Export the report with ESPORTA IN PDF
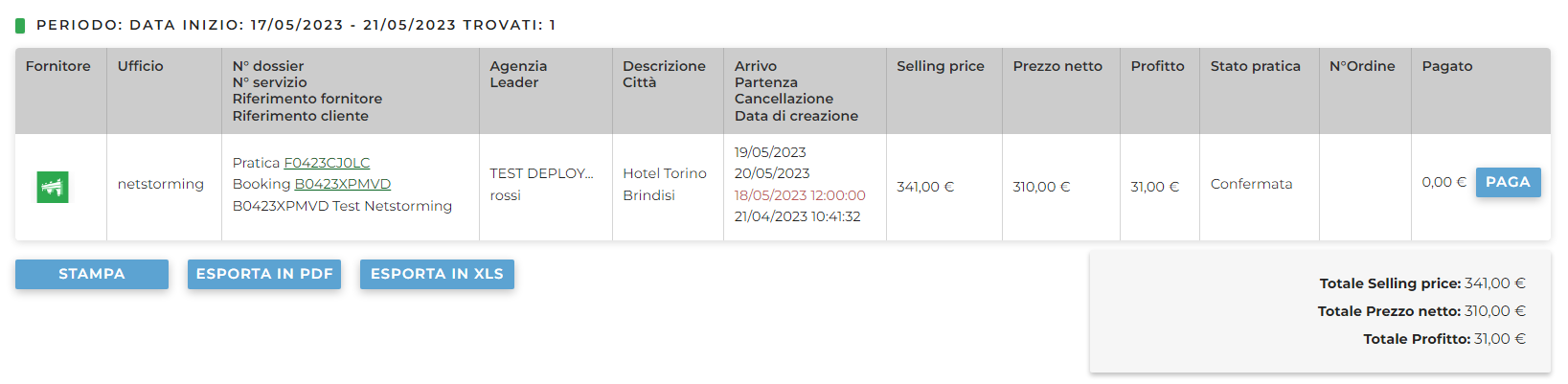This screenshot has width=1568, height=384. click(x=264, y=274)
